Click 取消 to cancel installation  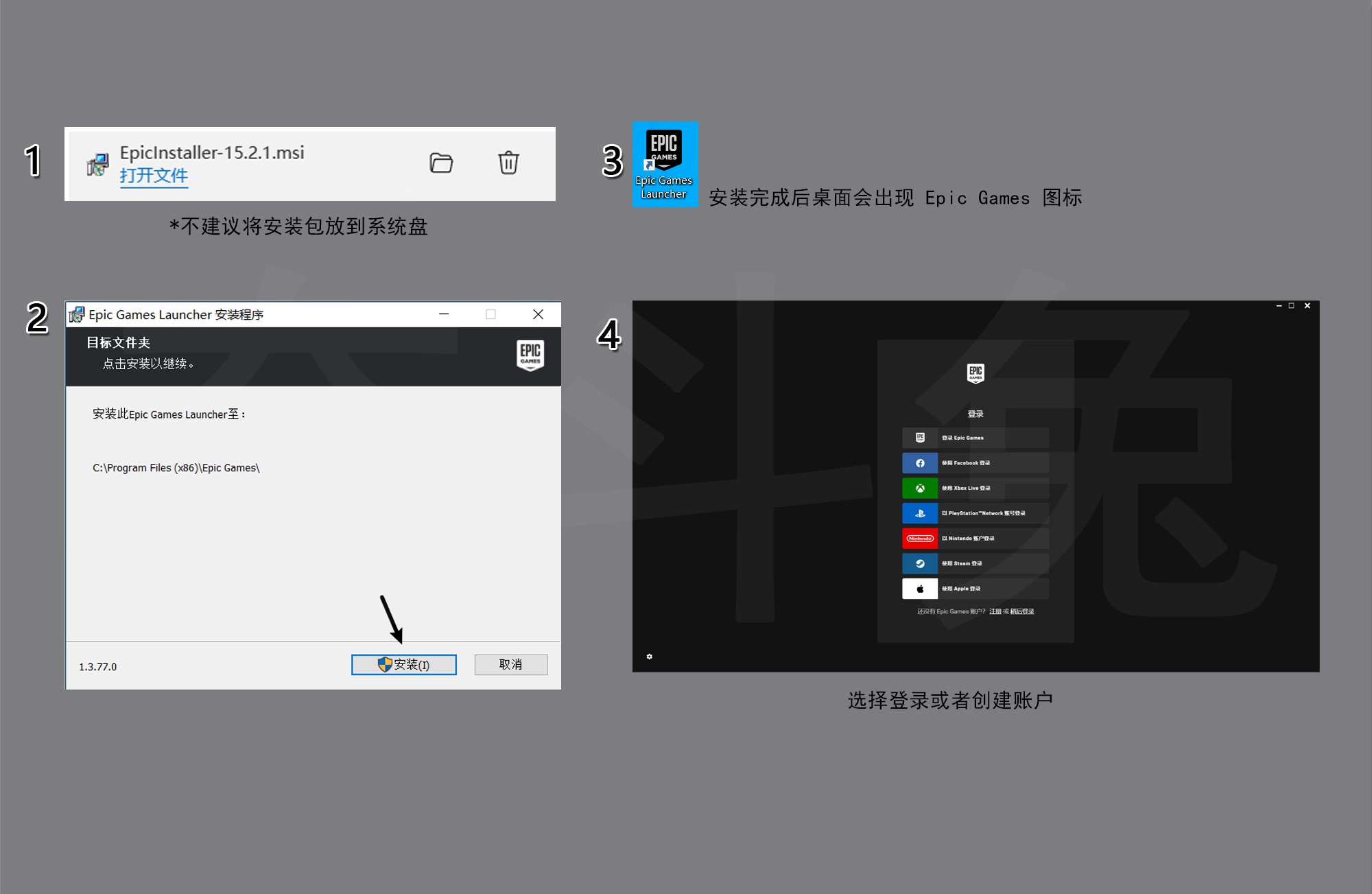tap(510, 664)
